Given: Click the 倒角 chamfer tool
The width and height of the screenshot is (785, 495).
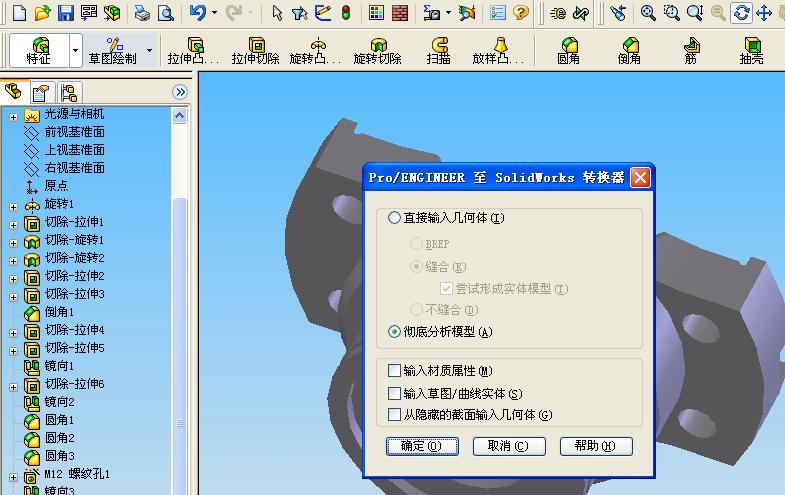Looking at the screenshot, I should [x=629, y=51].
